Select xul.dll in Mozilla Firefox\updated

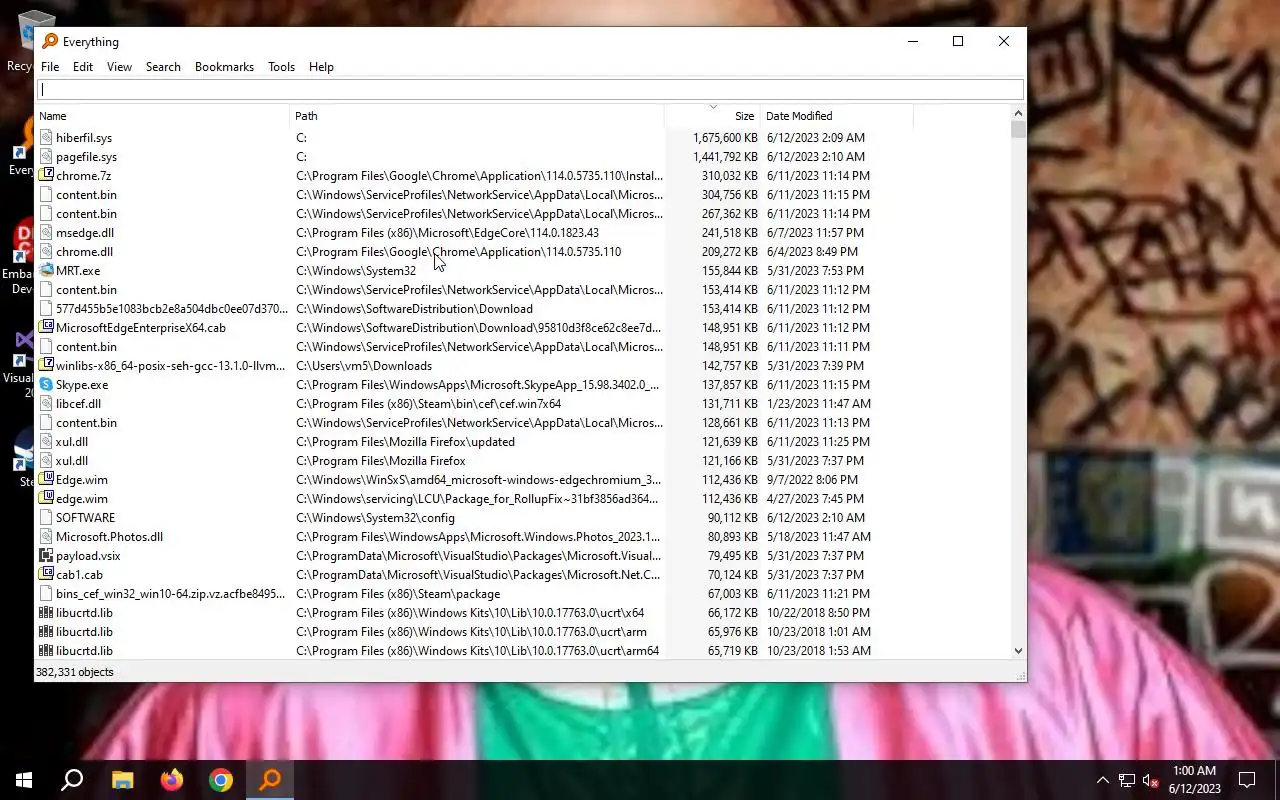click(72, 441)
